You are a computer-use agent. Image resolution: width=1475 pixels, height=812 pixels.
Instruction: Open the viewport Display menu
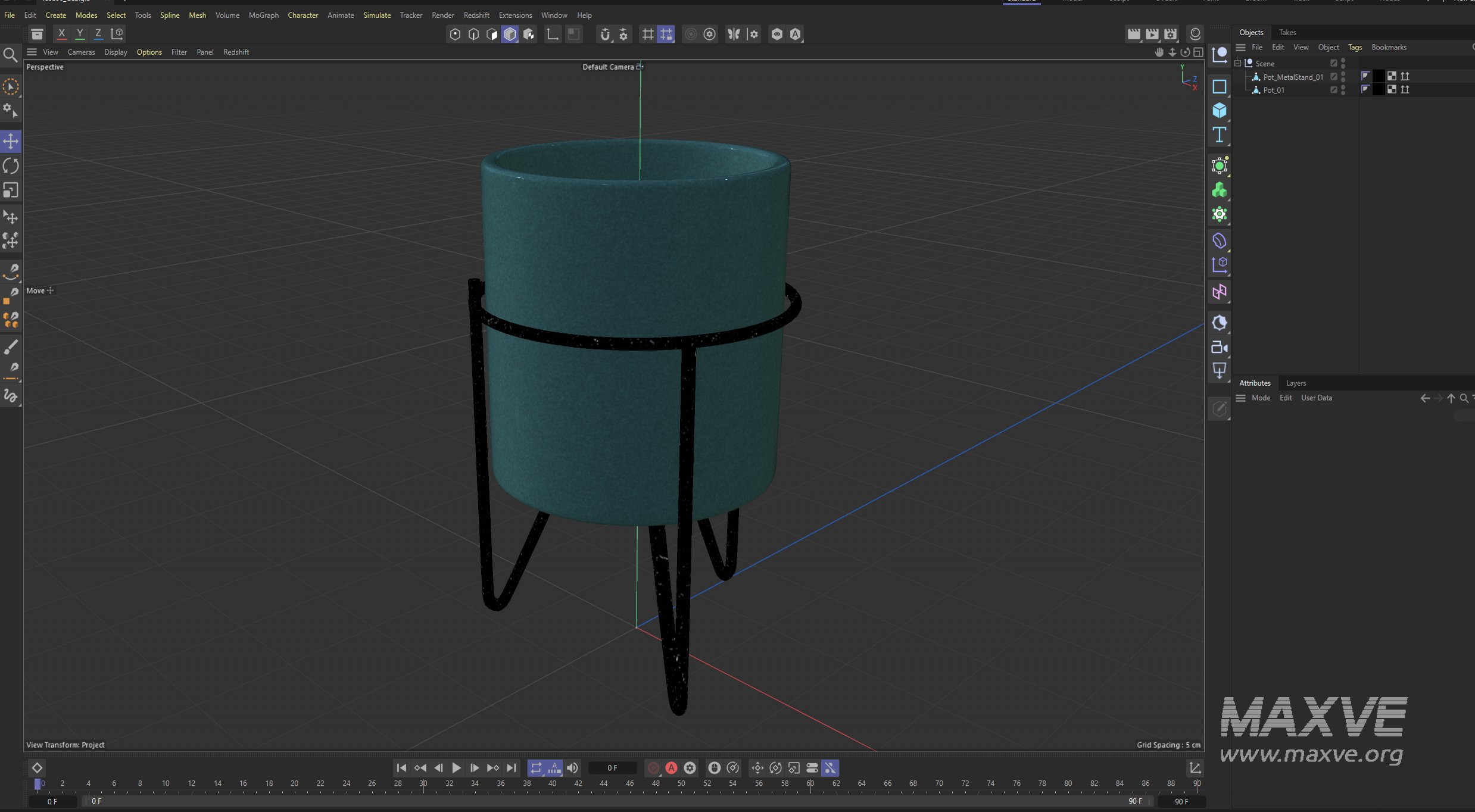(115, 52)
